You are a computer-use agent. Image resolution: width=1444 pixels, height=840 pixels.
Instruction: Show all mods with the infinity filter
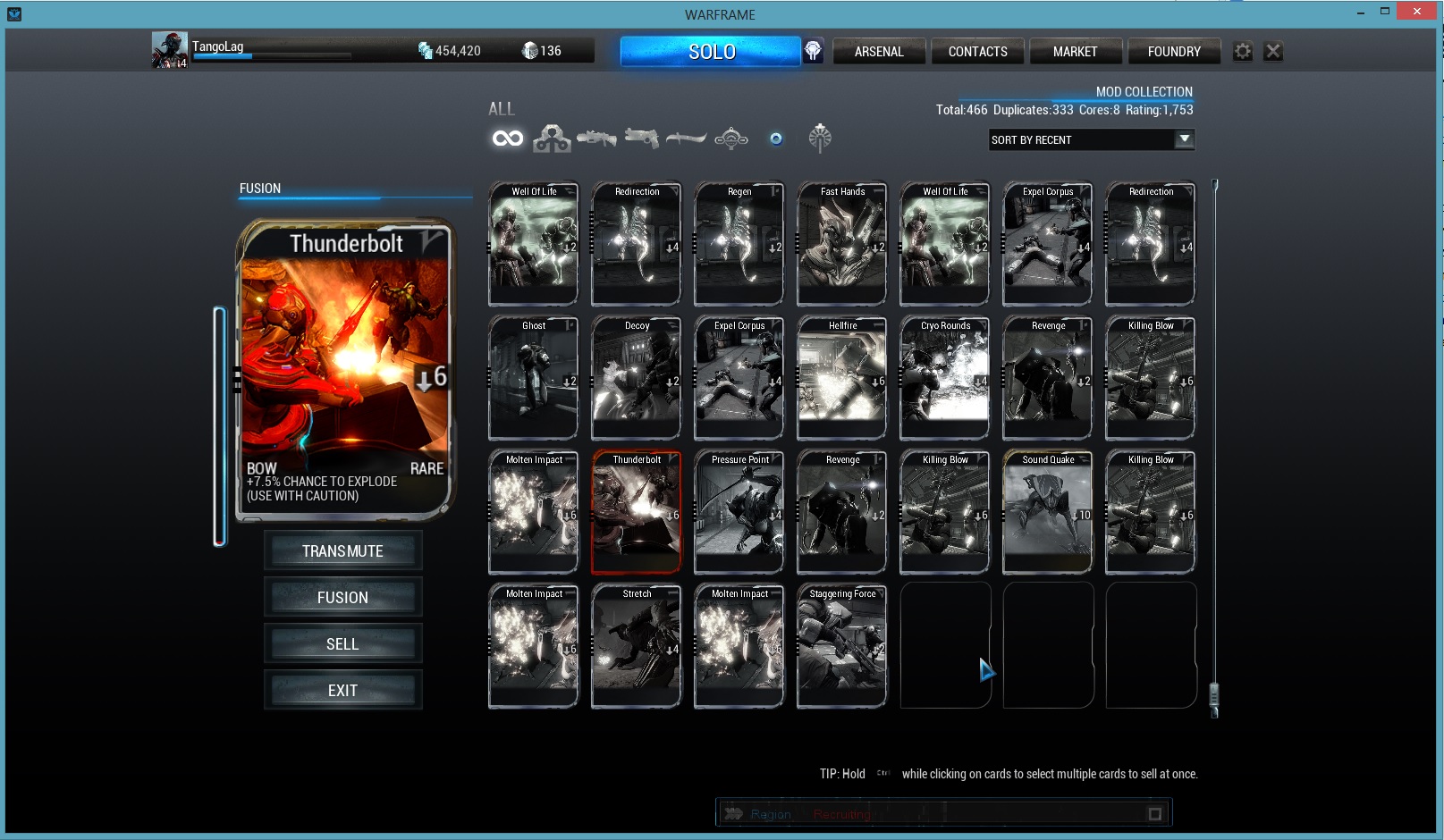click(x=508, y=139)
